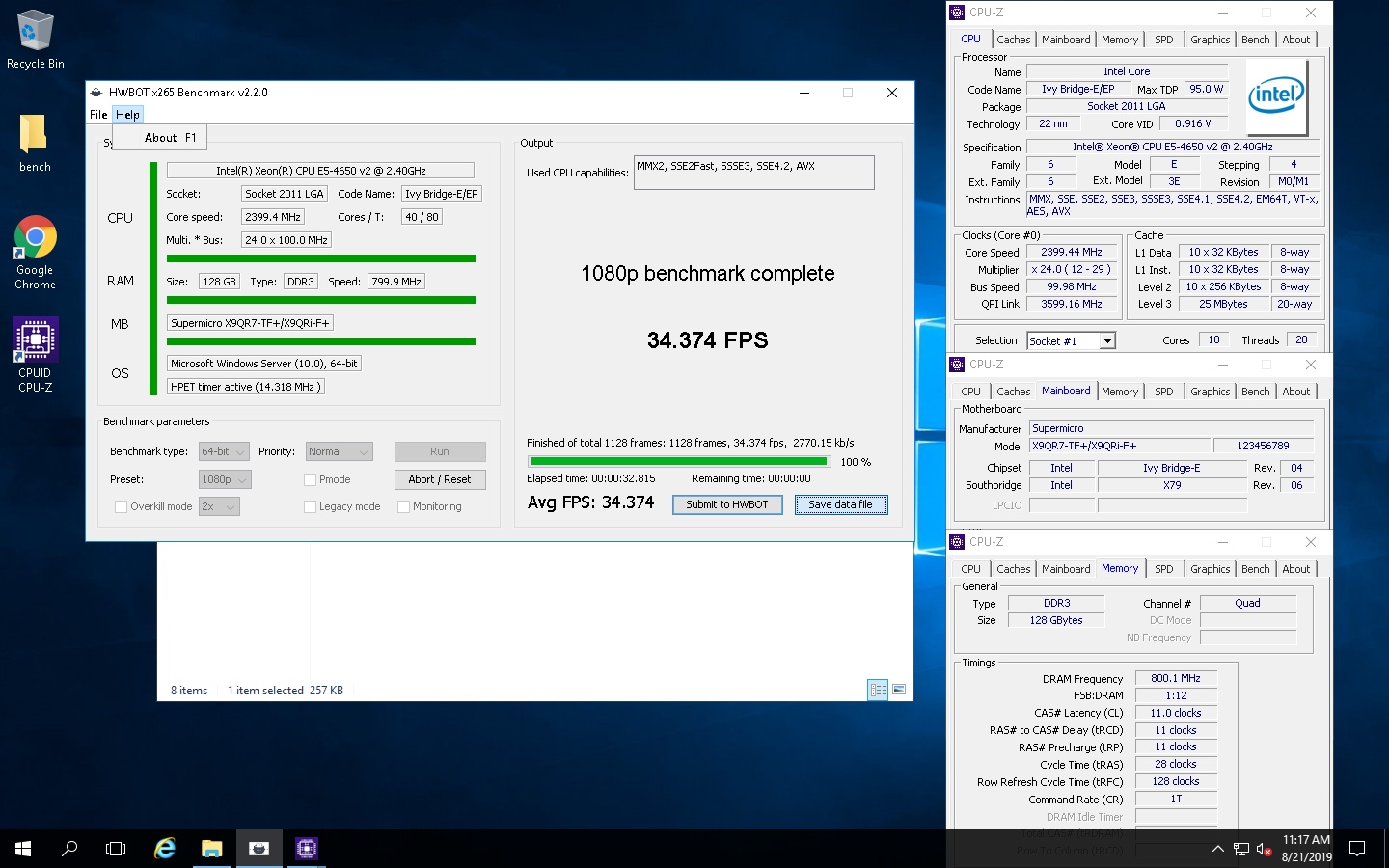This screenshot has width=1389, height=868.
Task: Click DRAM Frequency 800.1 MHz value
Action: [x=1176, y=679]
